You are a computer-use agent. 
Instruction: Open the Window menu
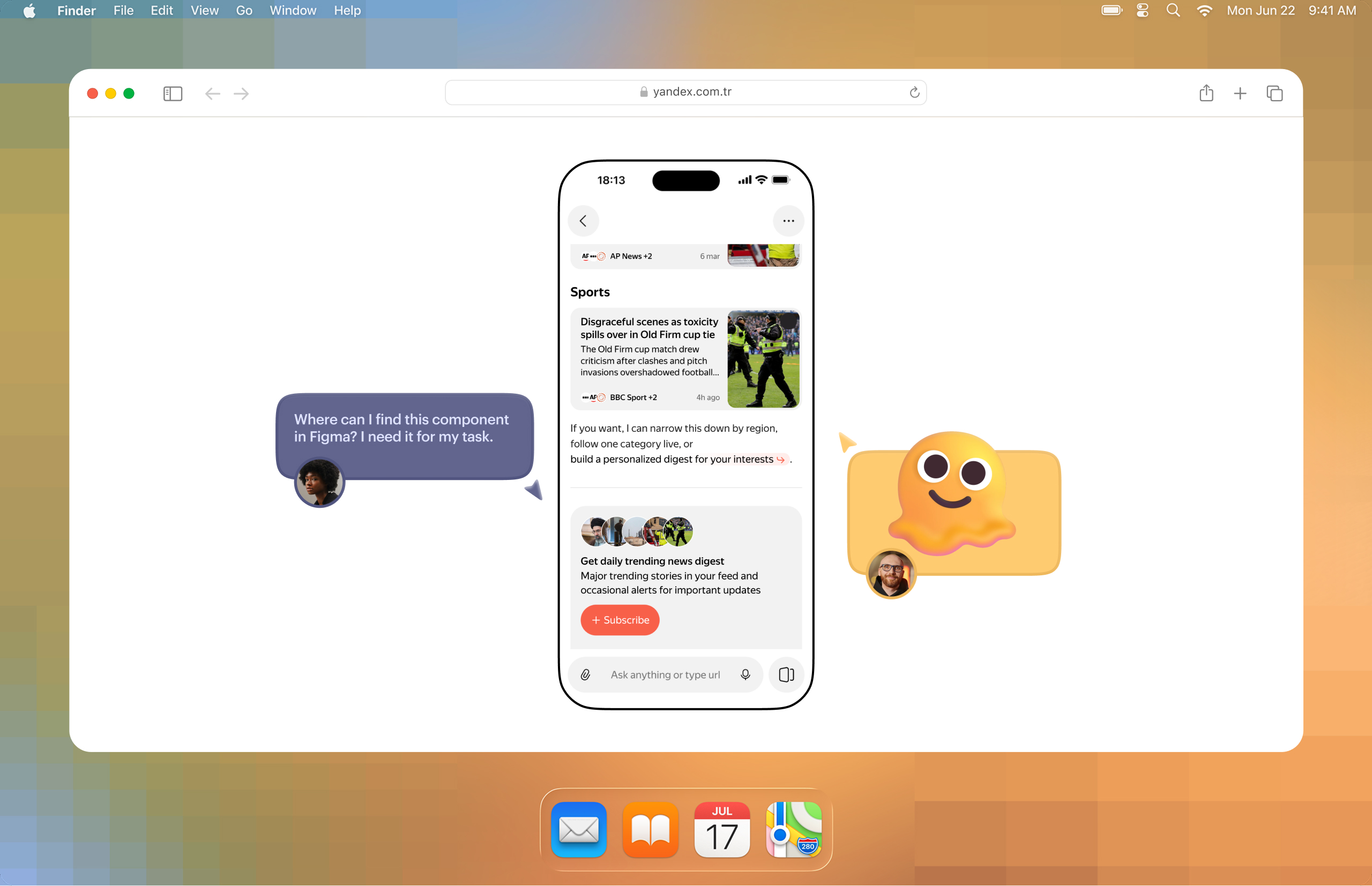pos(293,10)
